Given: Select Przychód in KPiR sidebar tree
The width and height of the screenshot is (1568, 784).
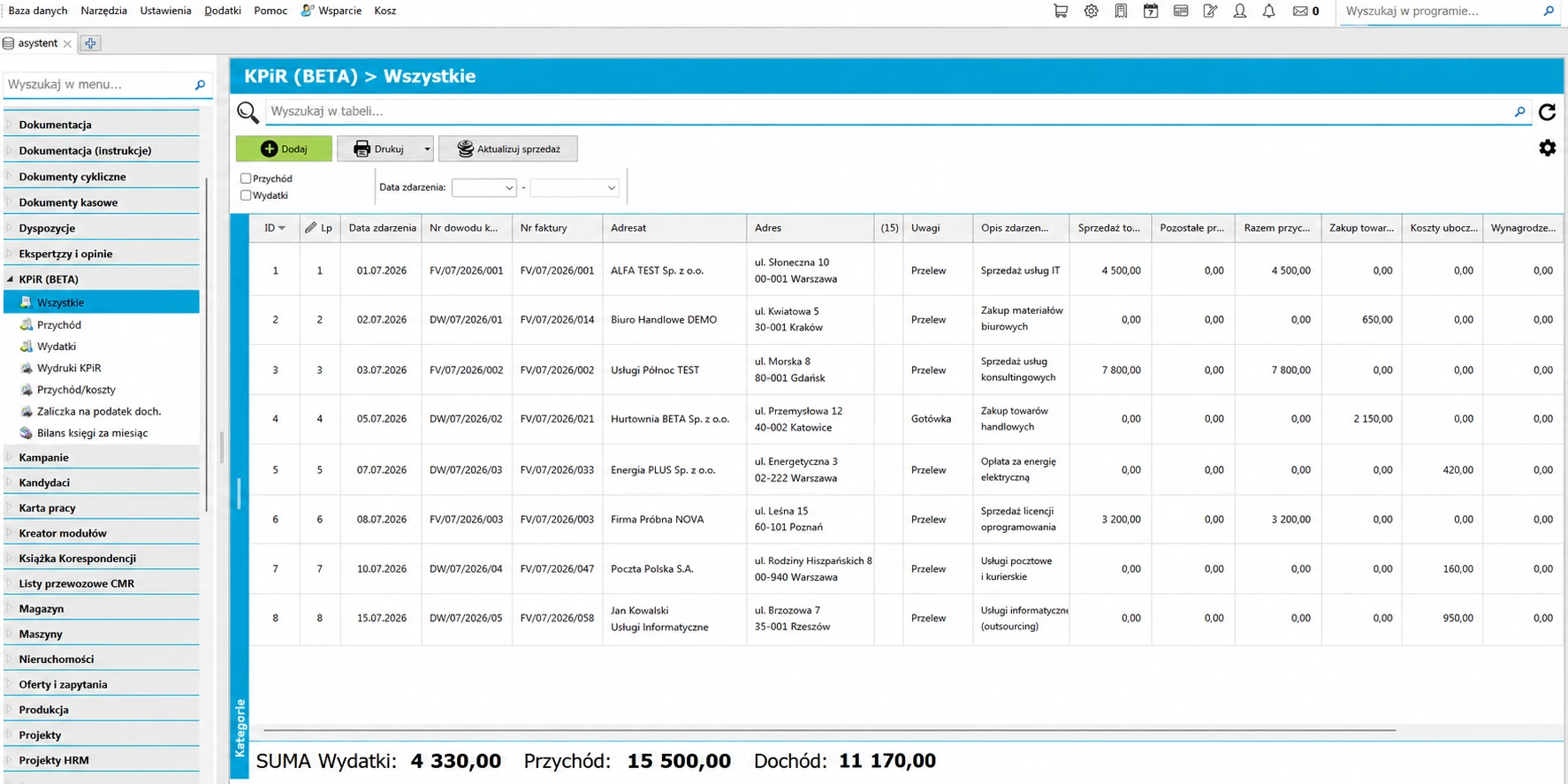Looking at the screenshot, I should 59,324.
